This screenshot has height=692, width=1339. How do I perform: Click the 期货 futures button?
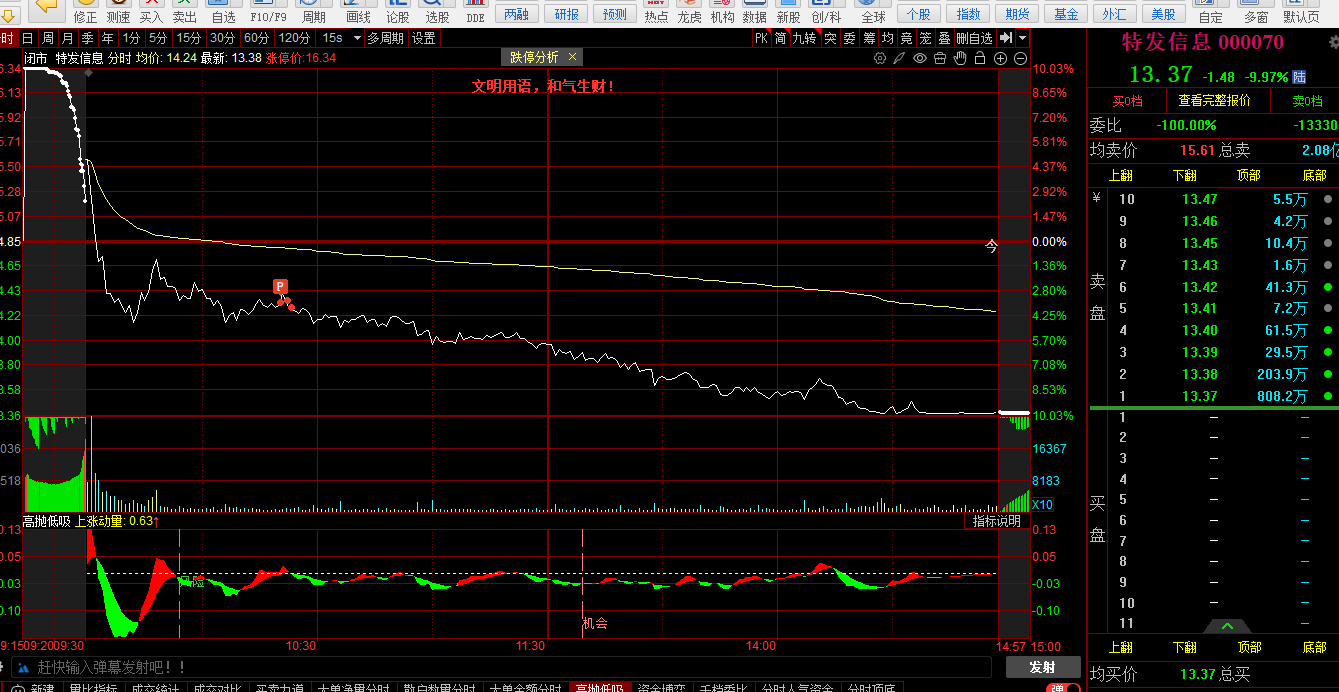click(x=1017, y=14)
